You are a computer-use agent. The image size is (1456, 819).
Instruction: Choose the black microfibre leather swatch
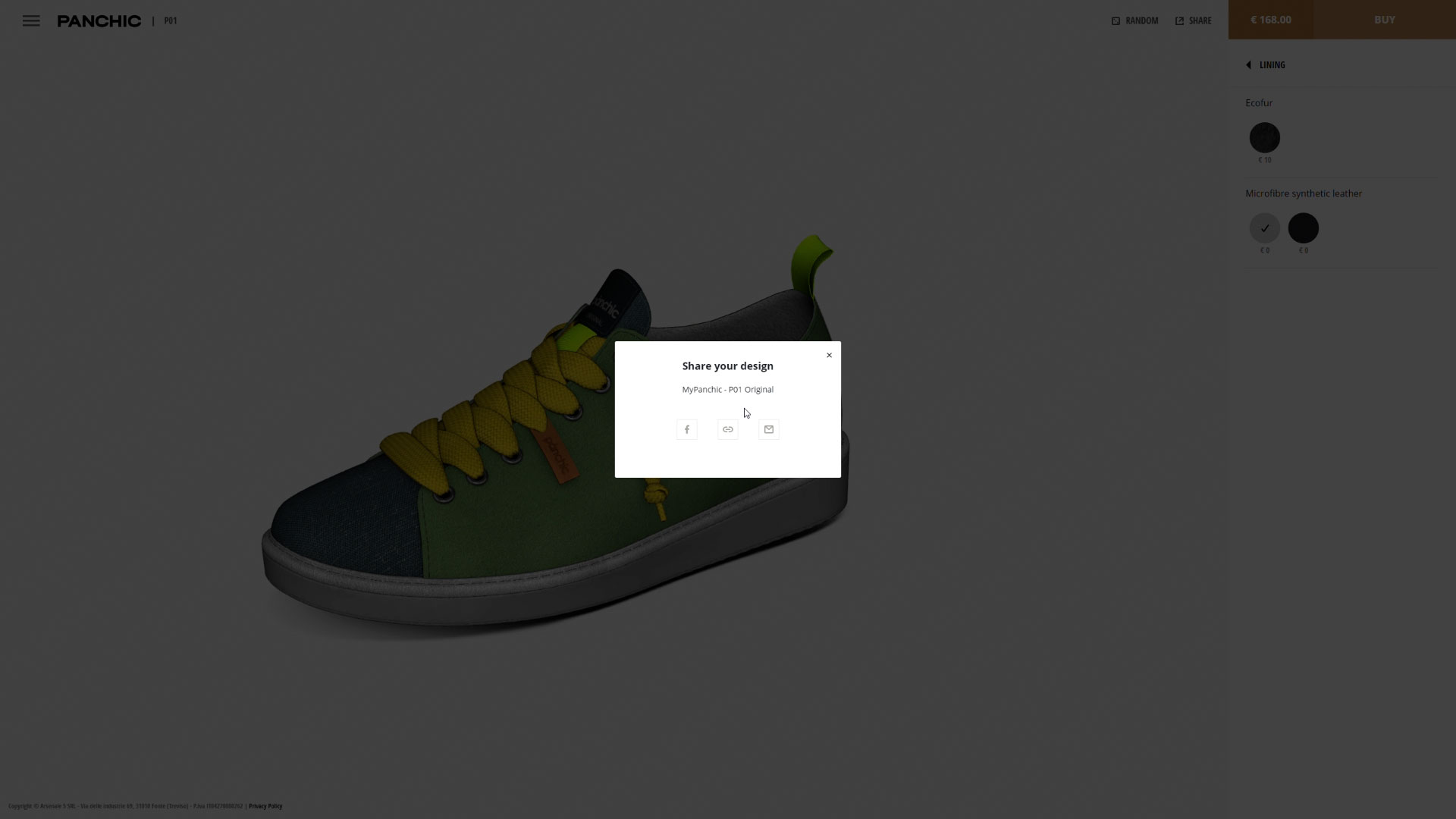(x=1303, y=228)
